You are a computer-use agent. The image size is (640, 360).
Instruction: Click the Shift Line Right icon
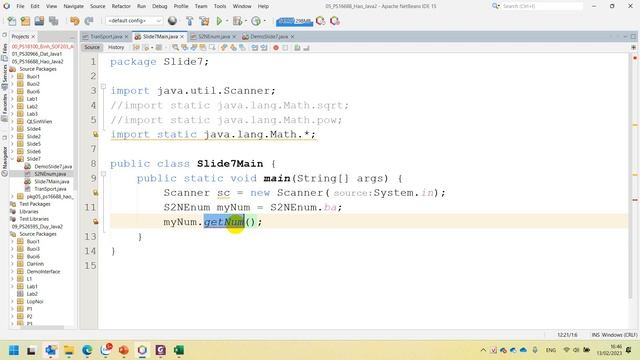pos(264,48)
